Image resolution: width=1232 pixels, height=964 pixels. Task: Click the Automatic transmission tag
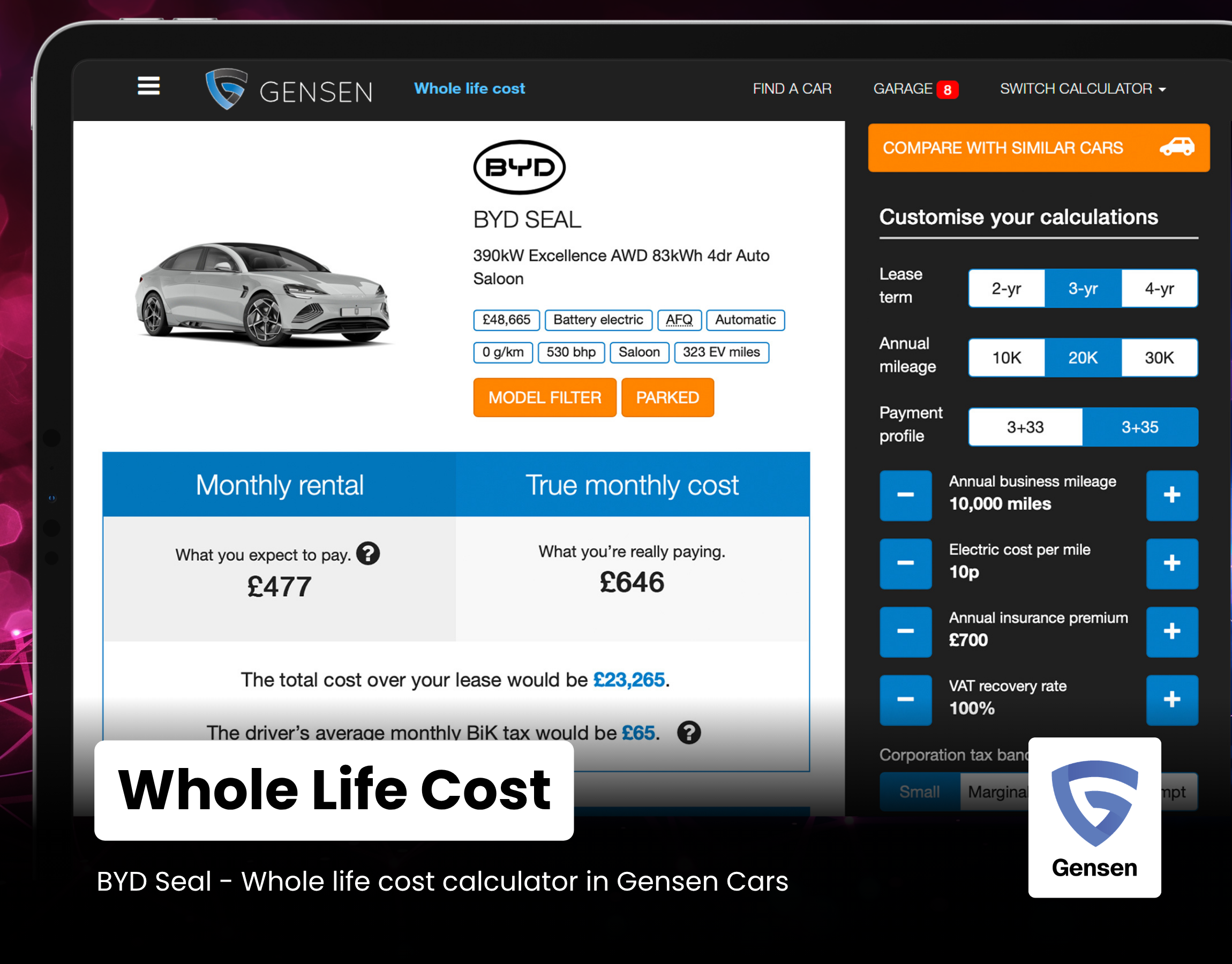[746, 320]
